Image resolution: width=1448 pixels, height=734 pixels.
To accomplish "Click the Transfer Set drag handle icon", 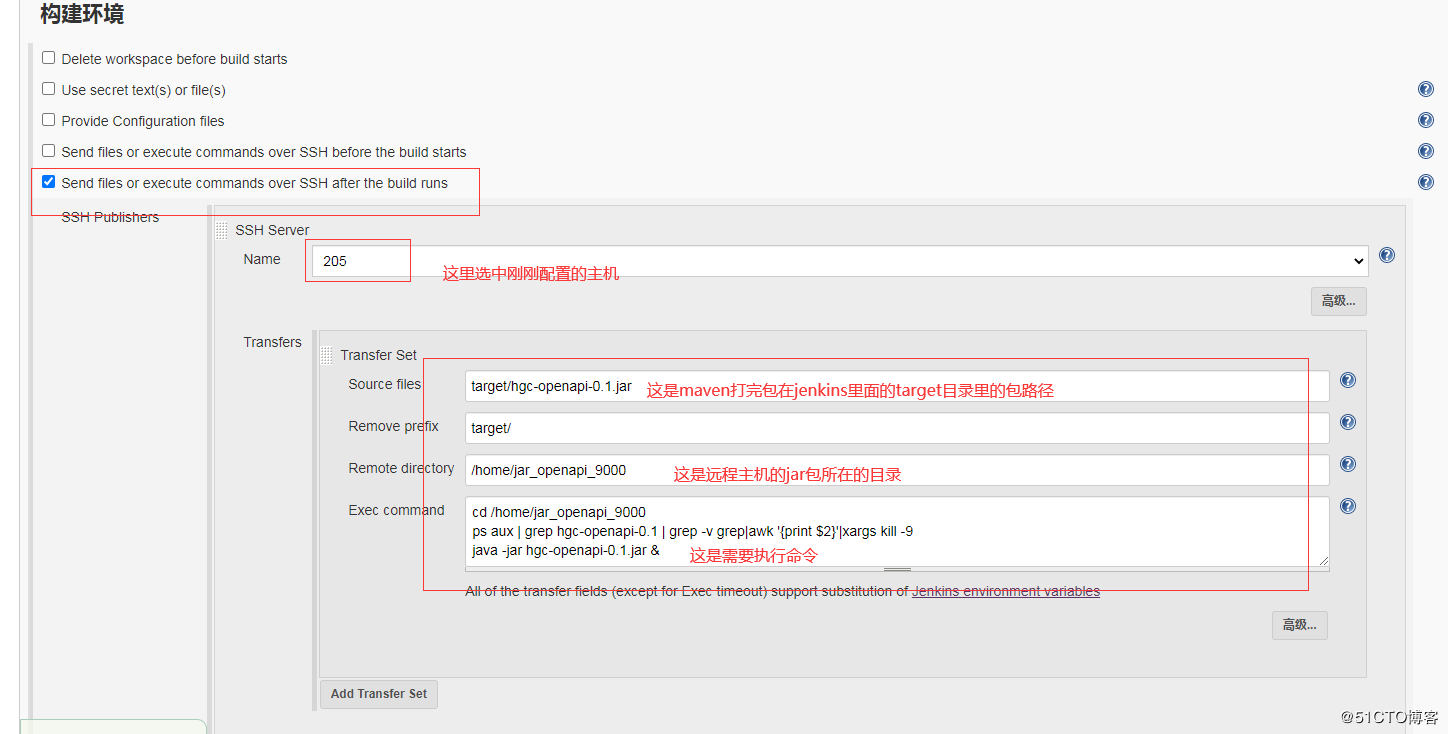I will tap(326, 356).
